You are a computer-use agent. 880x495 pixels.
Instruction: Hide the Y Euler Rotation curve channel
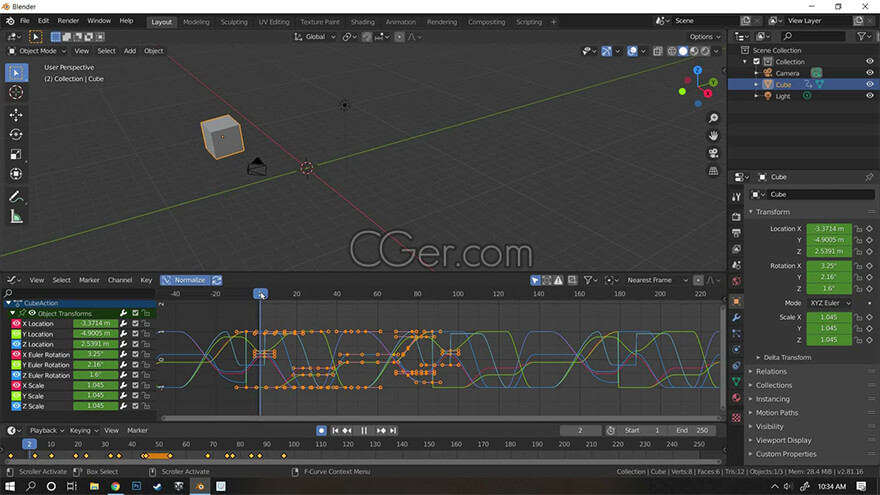coord(16,365)
